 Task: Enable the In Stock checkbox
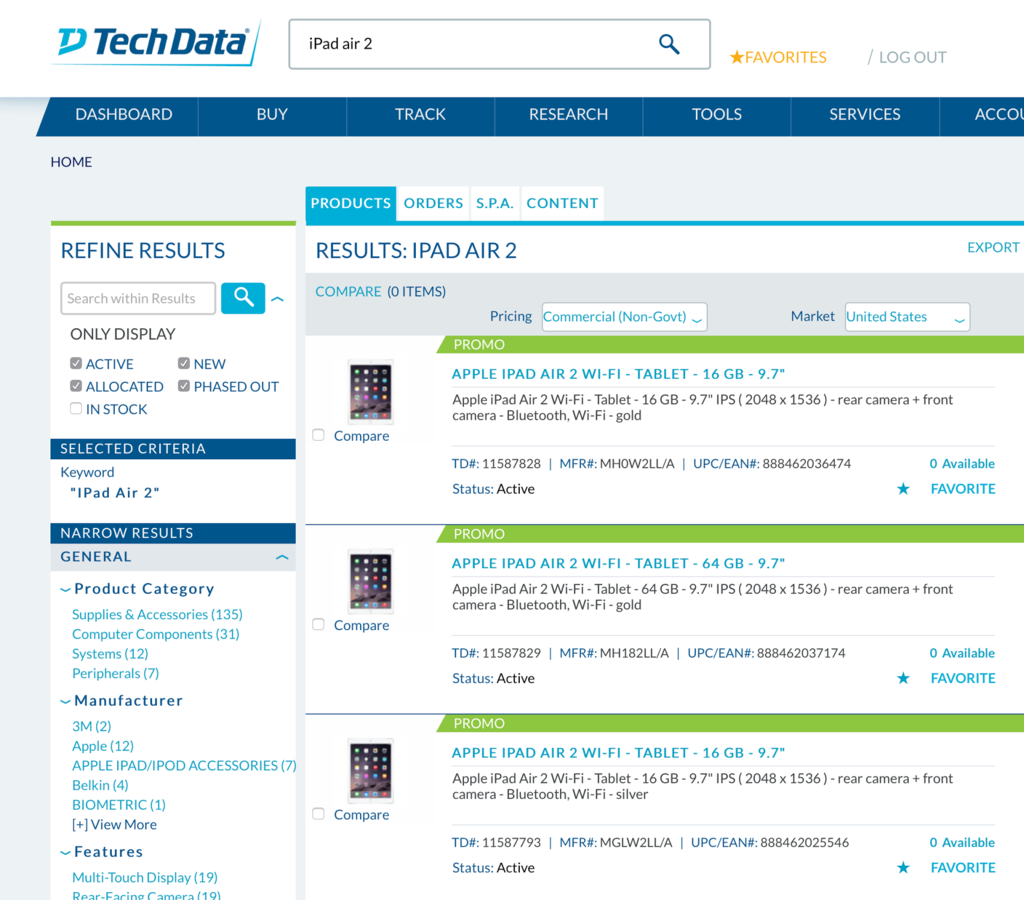[x=76, y=409]
